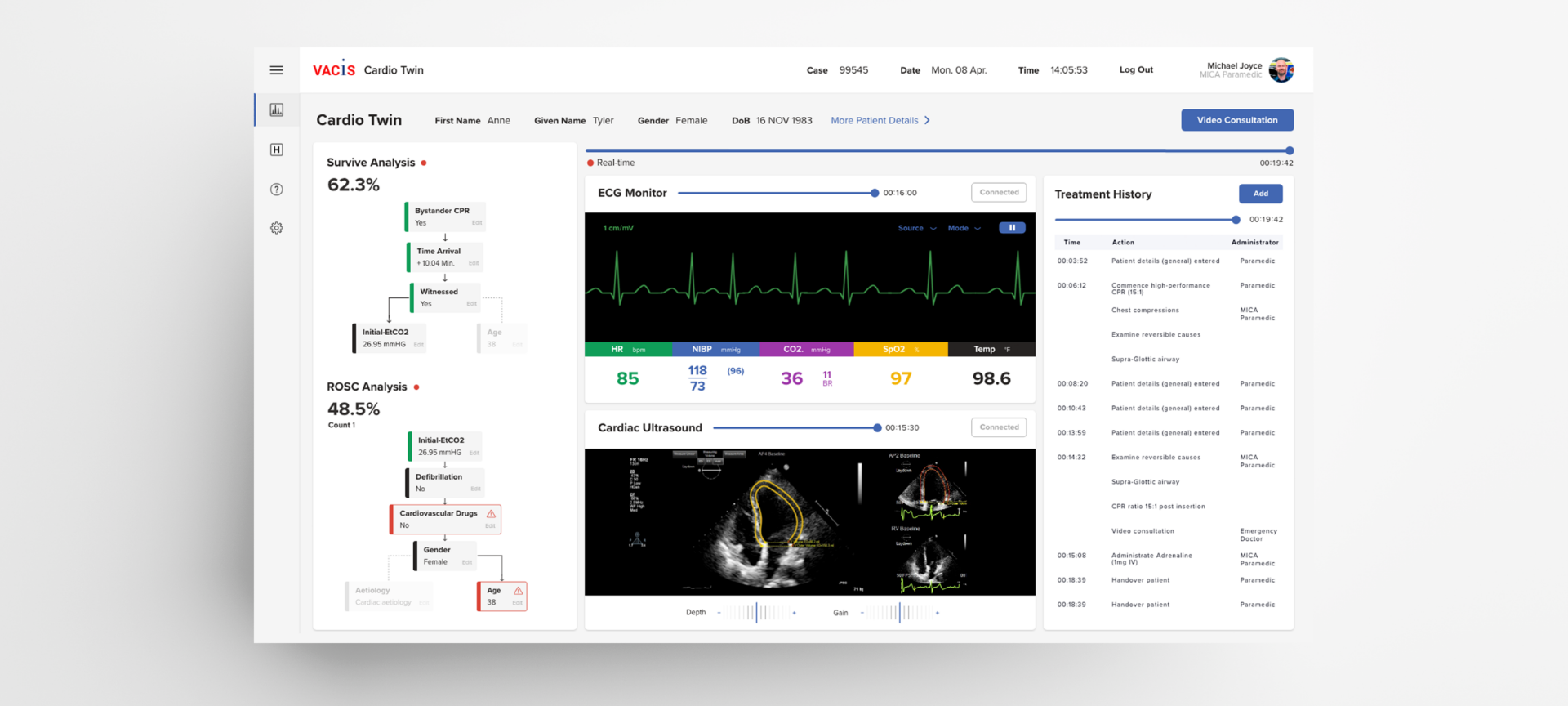Click warning icon on Cardiovascular Drugs node
This screenshot has width=1568, height=706.
click(492, 514)
